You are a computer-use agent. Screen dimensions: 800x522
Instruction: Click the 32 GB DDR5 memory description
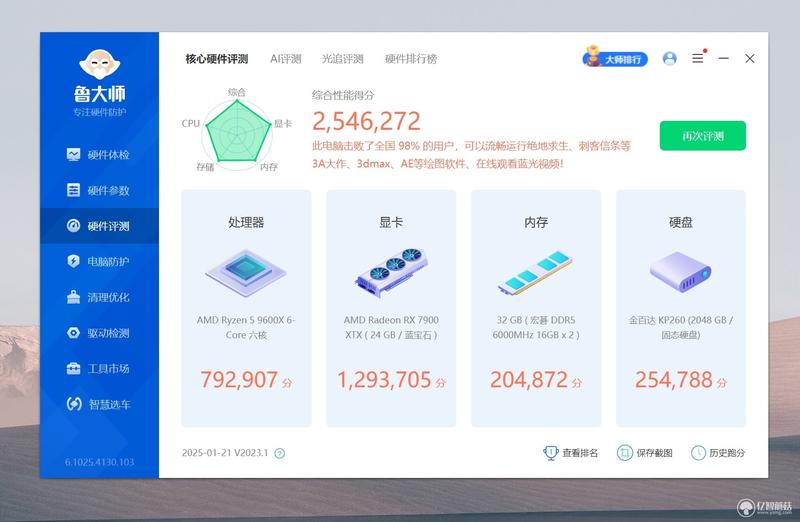click(x=536, y=328)
